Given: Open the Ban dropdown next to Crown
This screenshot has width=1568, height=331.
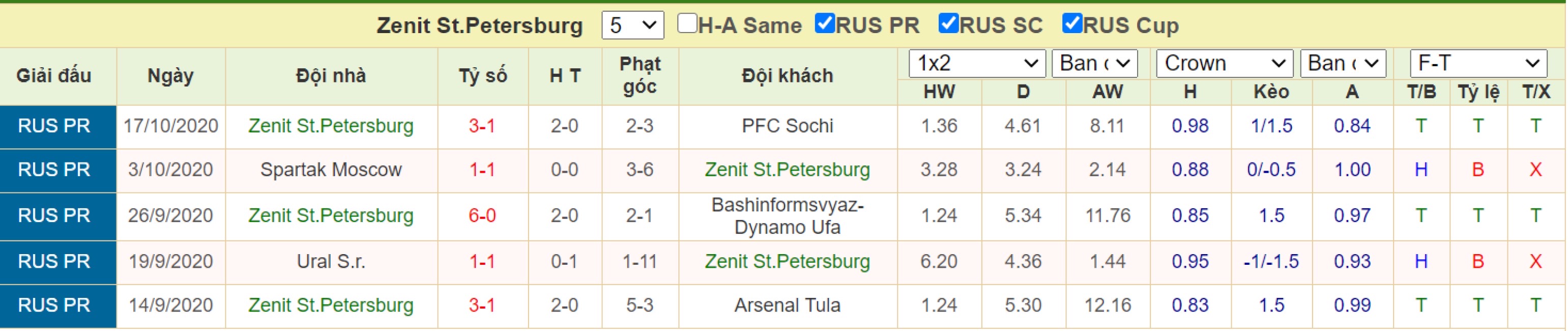Looking at the screenshot, I should pyautogui.click(x=1343, y=63).
